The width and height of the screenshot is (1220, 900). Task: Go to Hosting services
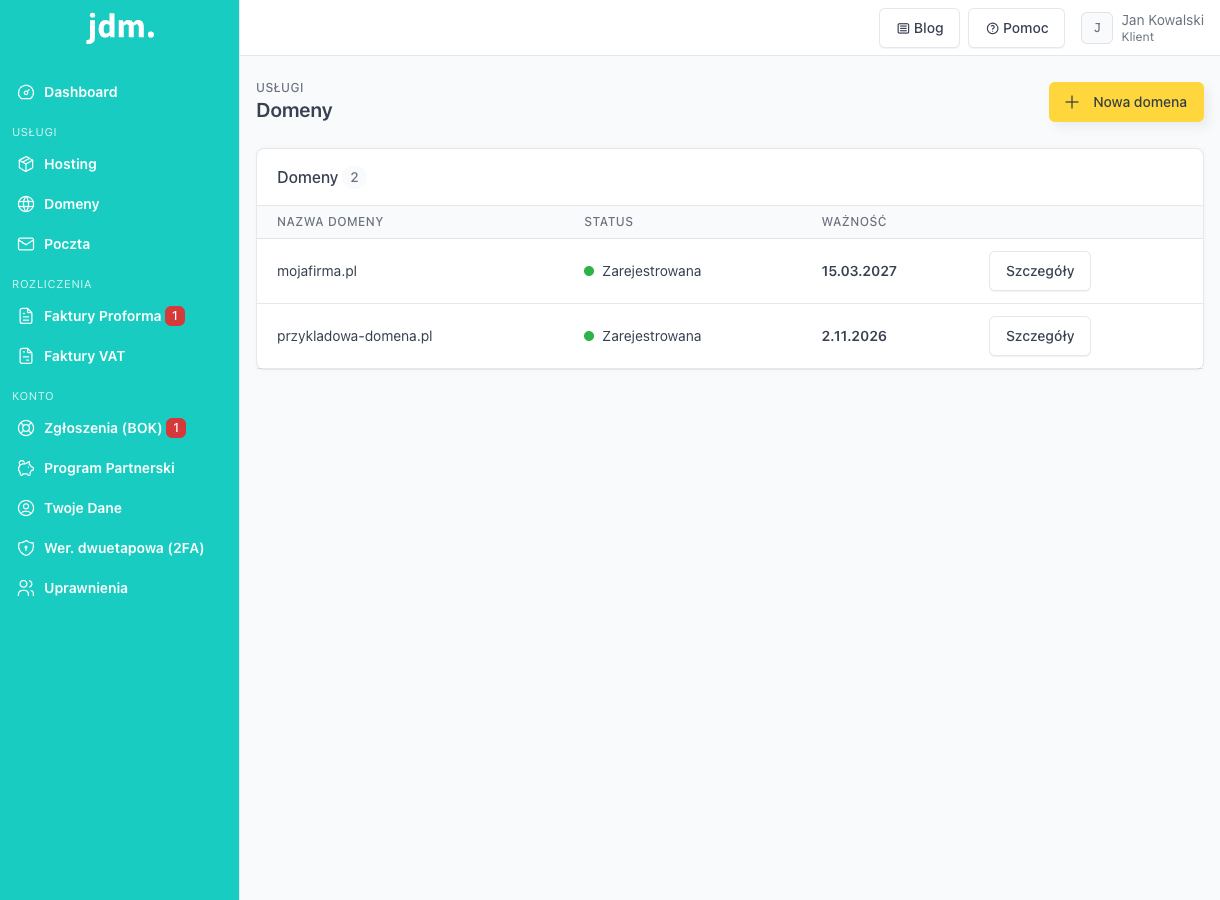(120, 164)
